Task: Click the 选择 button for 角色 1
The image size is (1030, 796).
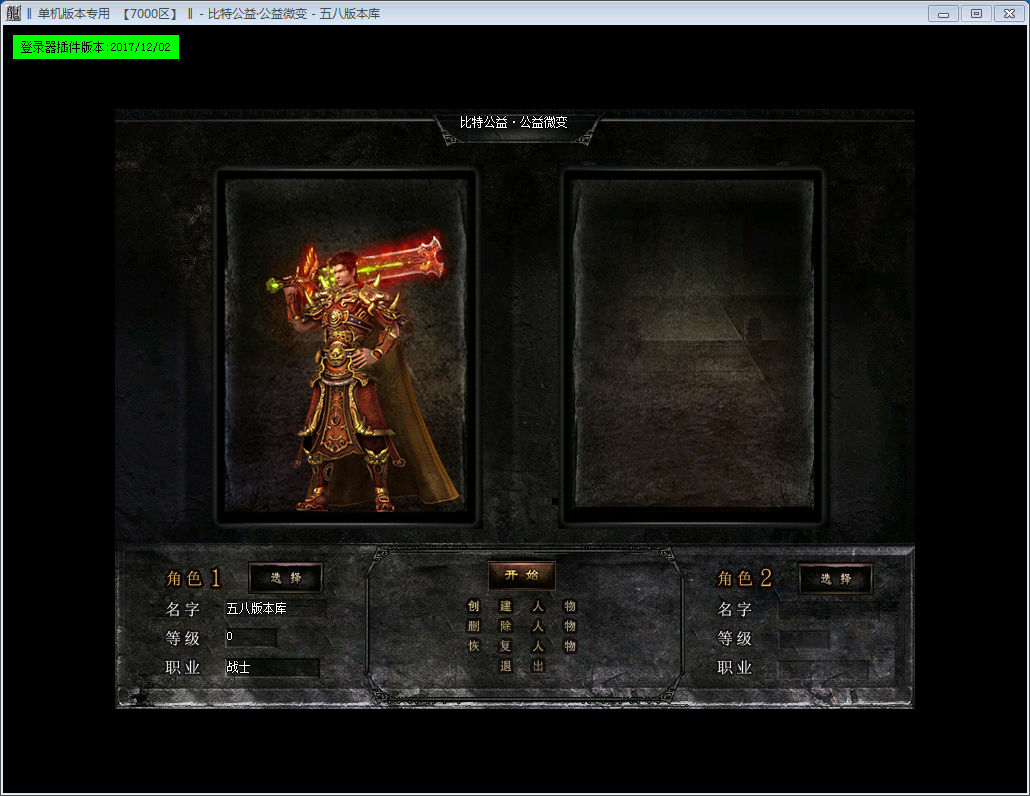Action: 286,578
